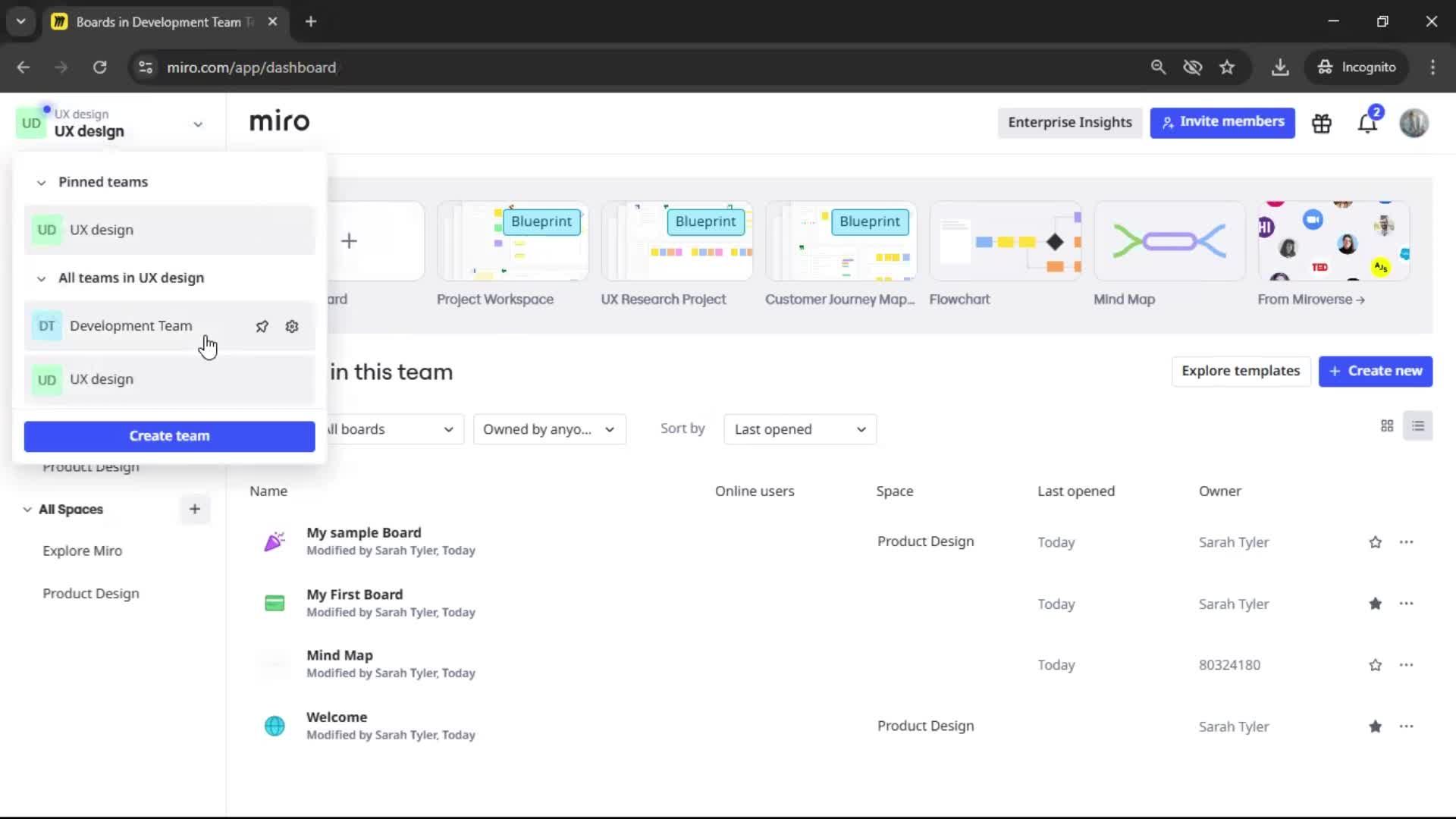1456x819 pixels.
Task: Click the Name column header
Action: pos(268,491)
